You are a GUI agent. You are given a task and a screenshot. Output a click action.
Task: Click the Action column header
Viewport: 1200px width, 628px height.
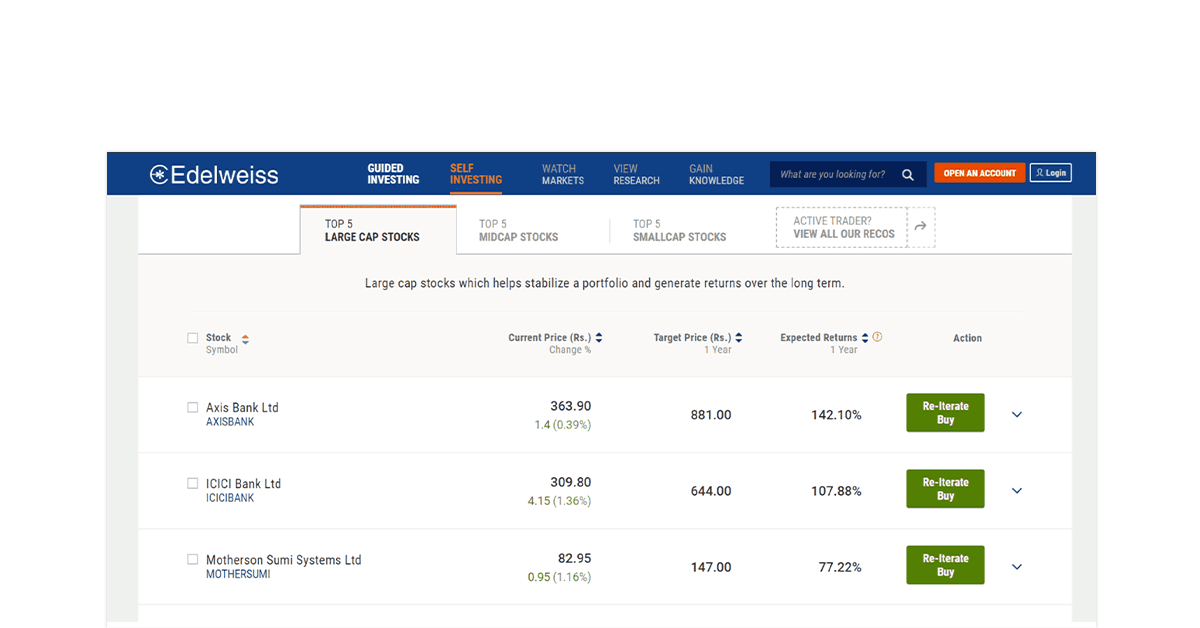pyautogui.click(x=967, y=338)
